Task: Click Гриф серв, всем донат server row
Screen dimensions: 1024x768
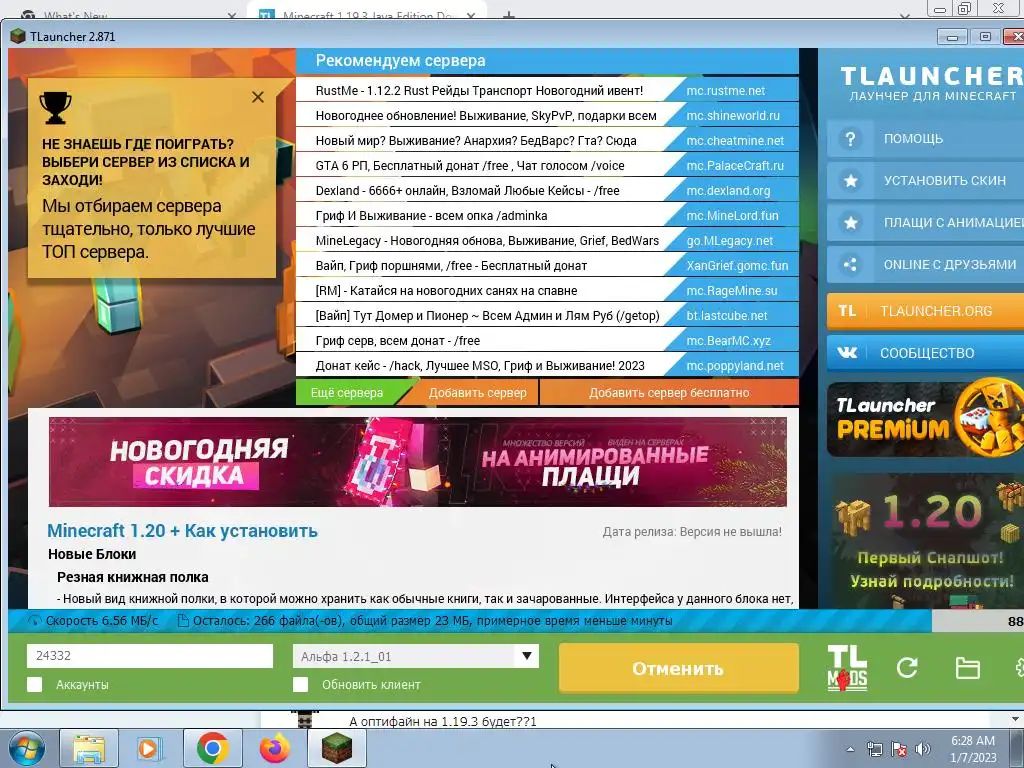Action: [x=547, y=341]
